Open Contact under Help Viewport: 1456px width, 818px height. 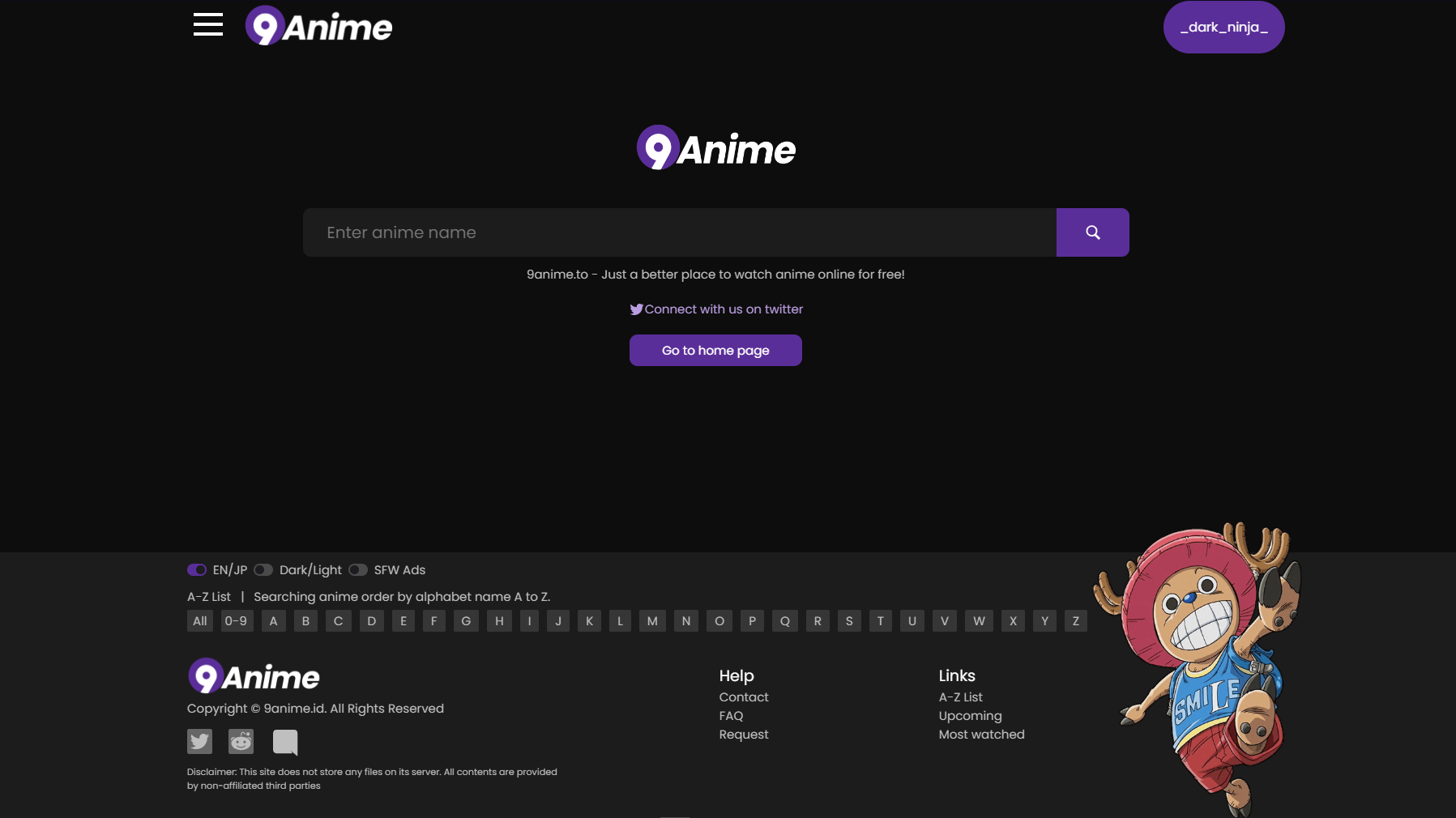click(744, 697)
